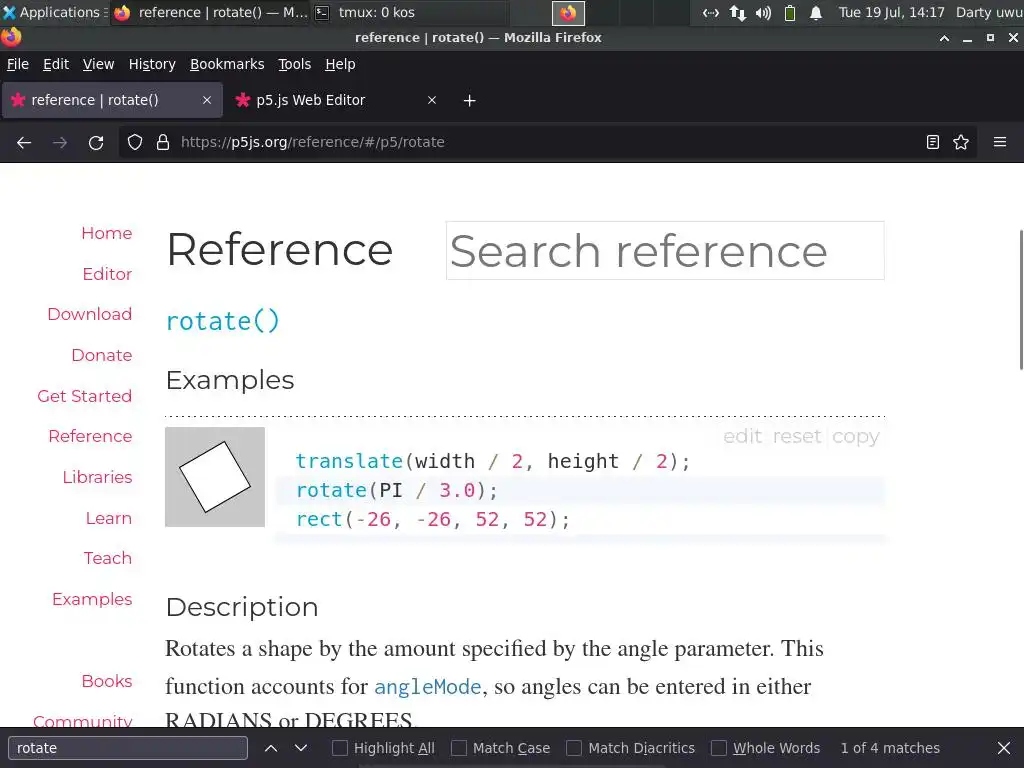Screen dimensions: 1024x768
Task: Open the Books link
Action: pos(106,681)
